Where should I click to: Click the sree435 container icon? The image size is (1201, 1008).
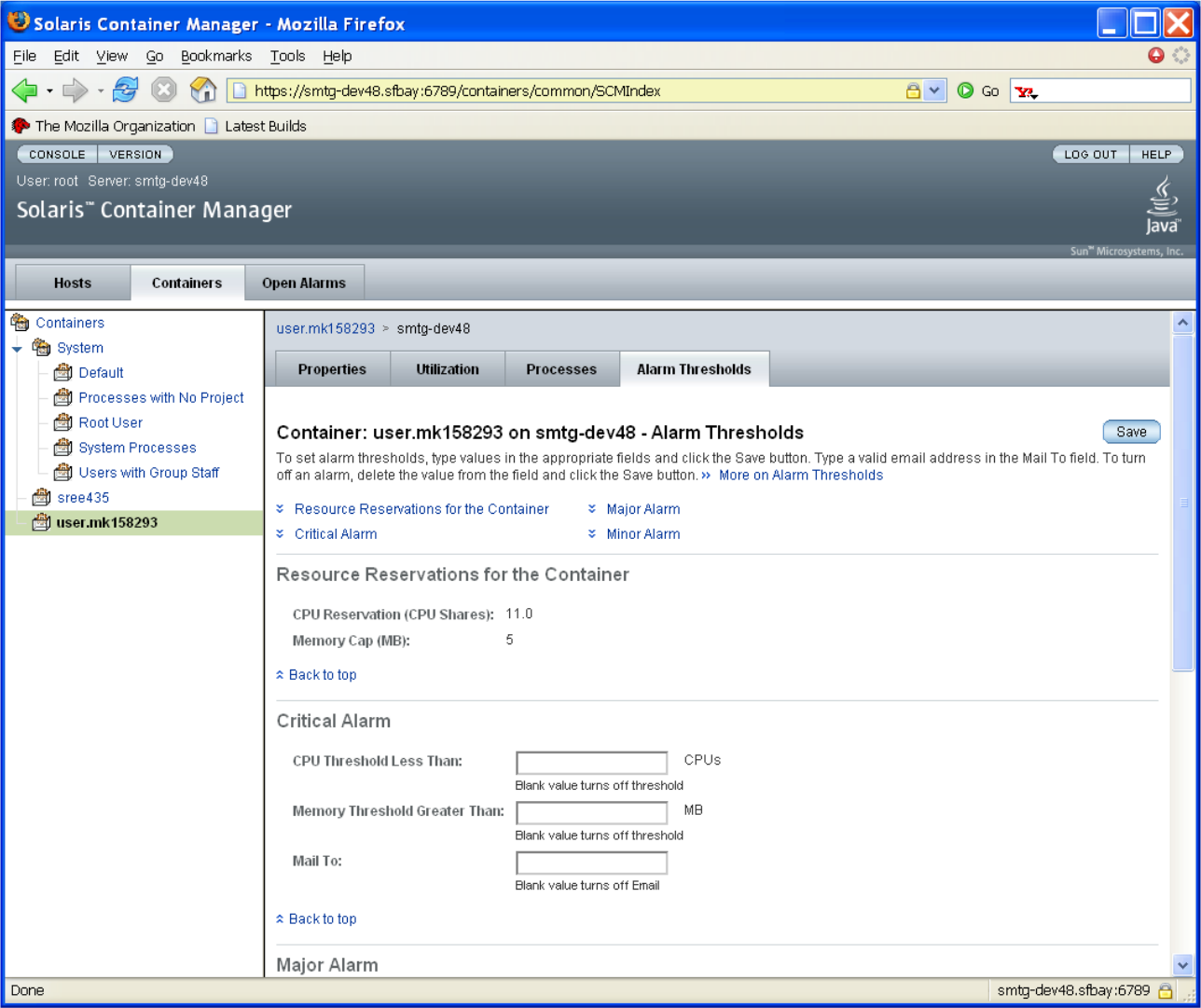(42, 497)
